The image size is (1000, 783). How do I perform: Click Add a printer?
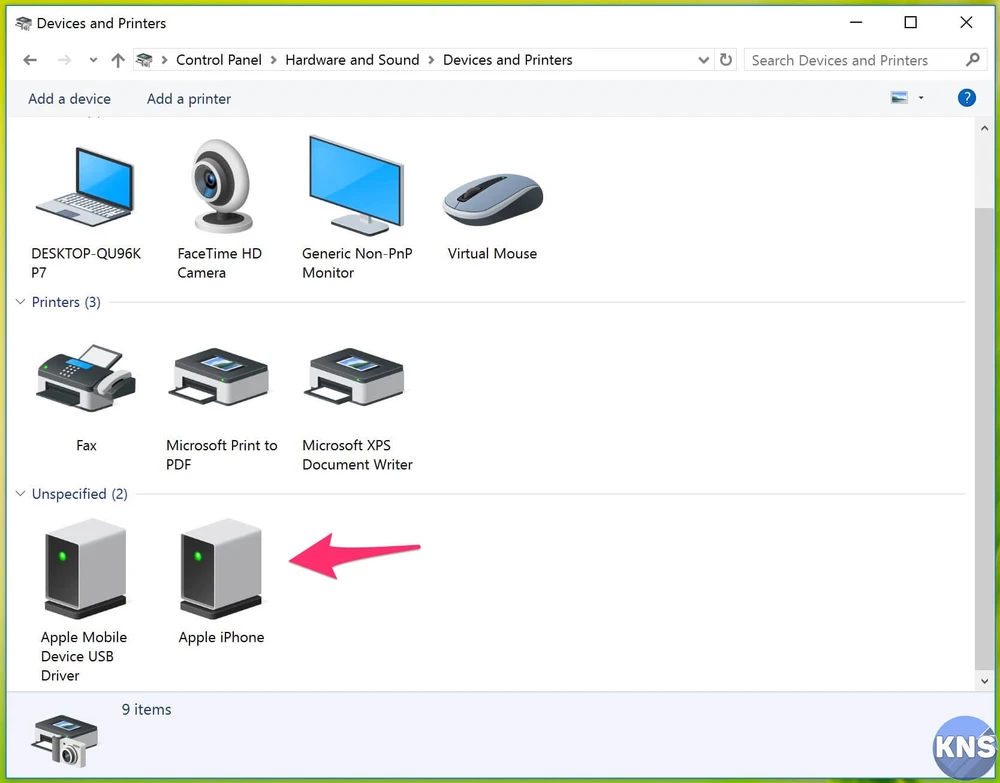(188, 99)
